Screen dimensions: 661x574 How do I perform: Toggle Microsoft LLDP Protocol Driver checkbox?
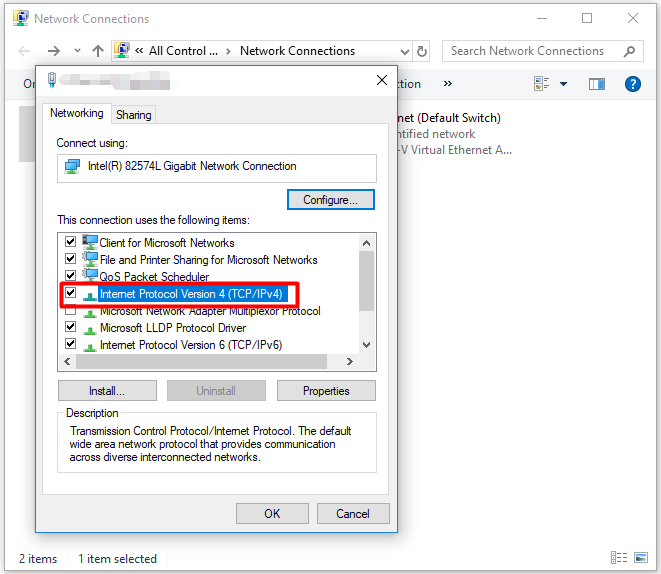(x=70, y=327)
